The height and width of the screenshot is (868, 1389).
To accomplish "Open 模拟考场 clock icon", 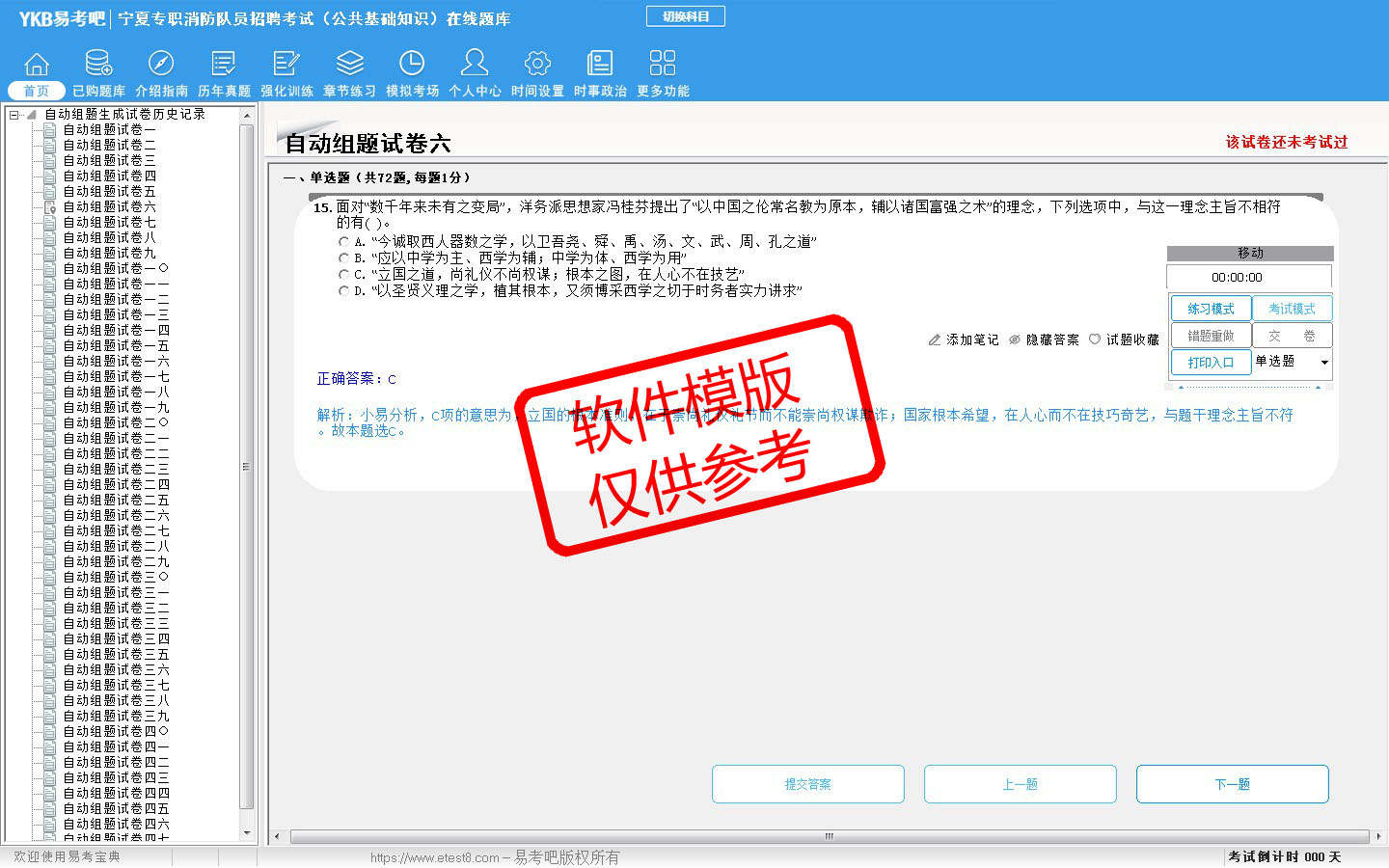I will click(412, 64).
